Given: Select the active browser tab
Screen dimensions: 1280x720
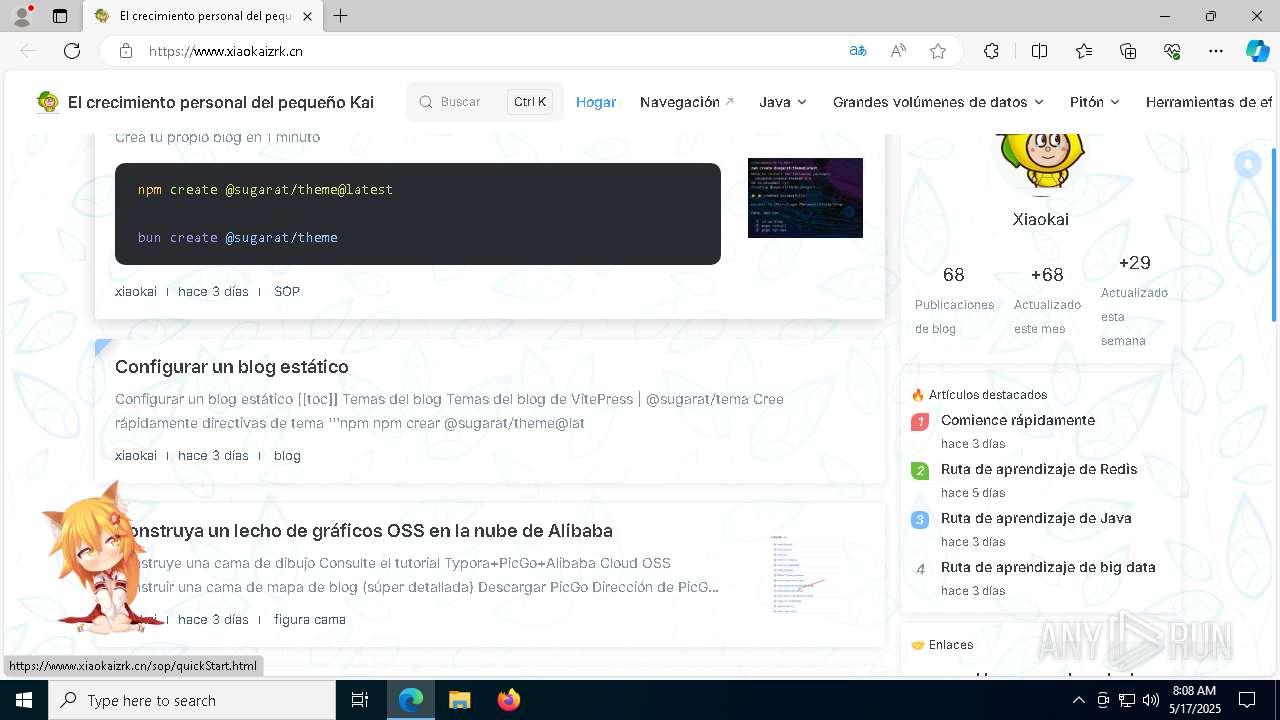Looking at the screenshot, I should [x=203, y=16].
